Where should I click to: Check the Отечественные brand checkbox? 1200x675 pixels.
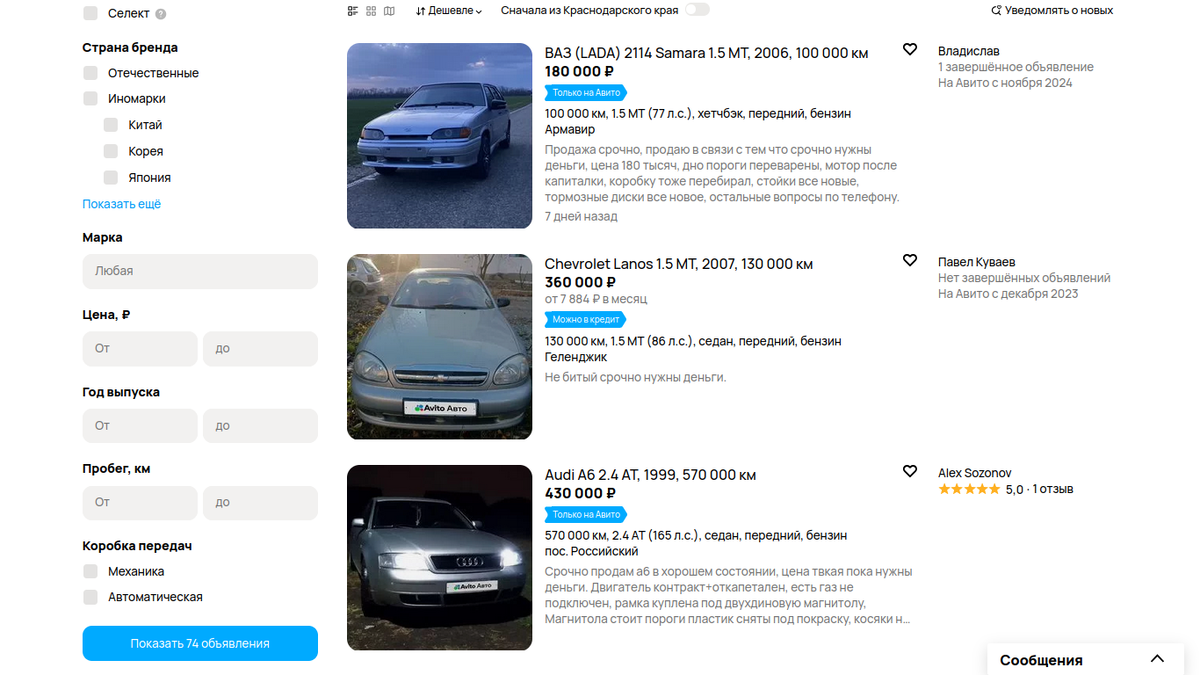(91, 73)
